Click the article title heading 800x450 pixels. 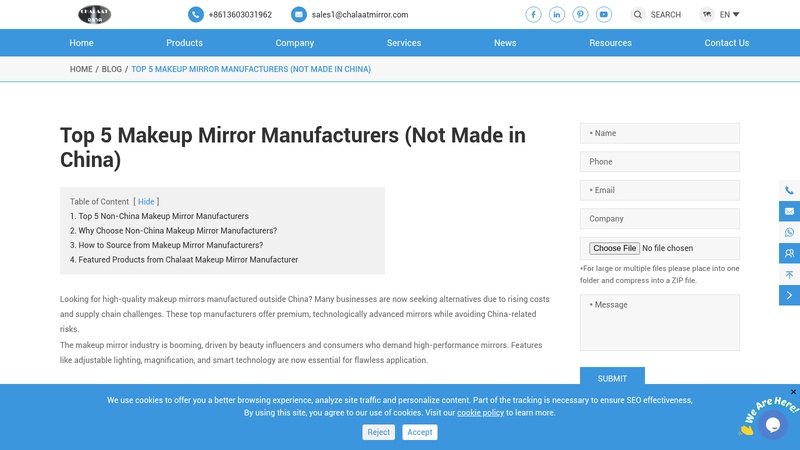point(293,147)
